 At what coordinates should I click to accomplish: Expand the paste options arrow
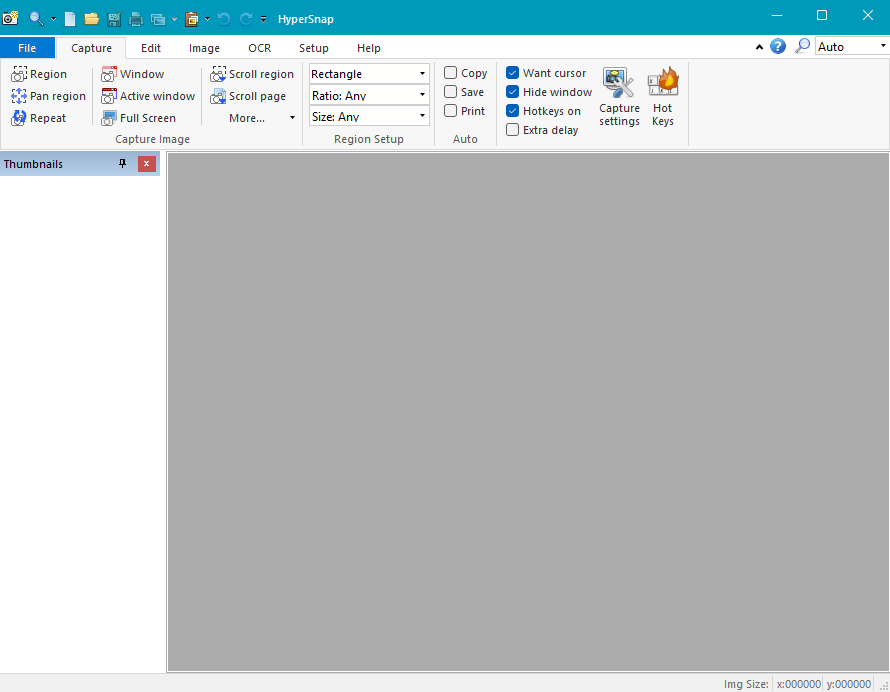pos(207,19)
